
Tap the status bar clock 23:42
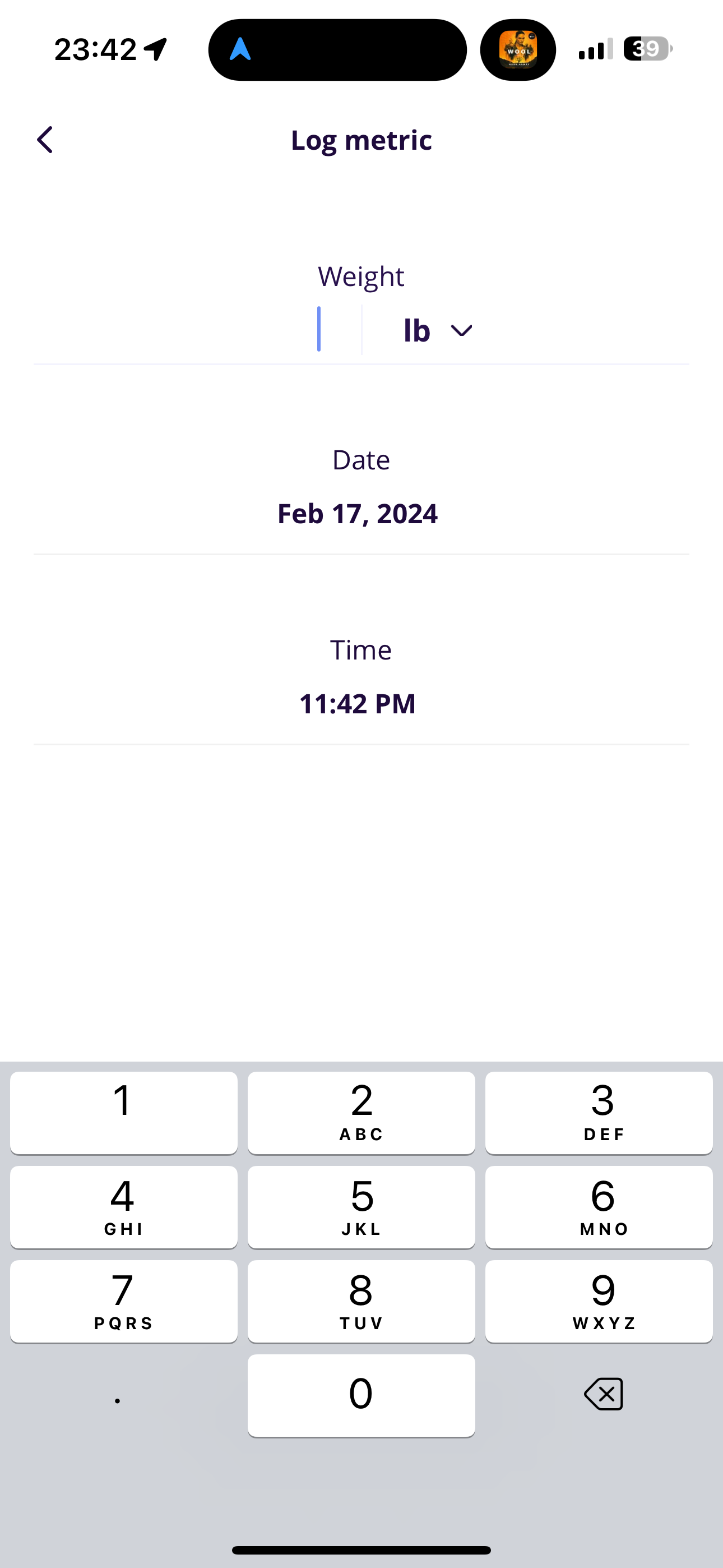tap(95, 49)
